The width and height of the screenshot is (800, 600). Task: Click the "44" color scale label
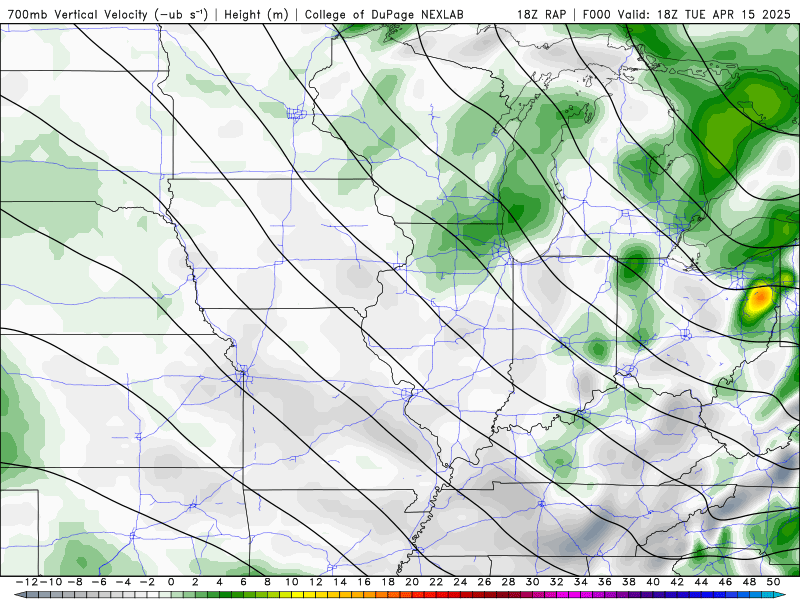pos(701,582)
